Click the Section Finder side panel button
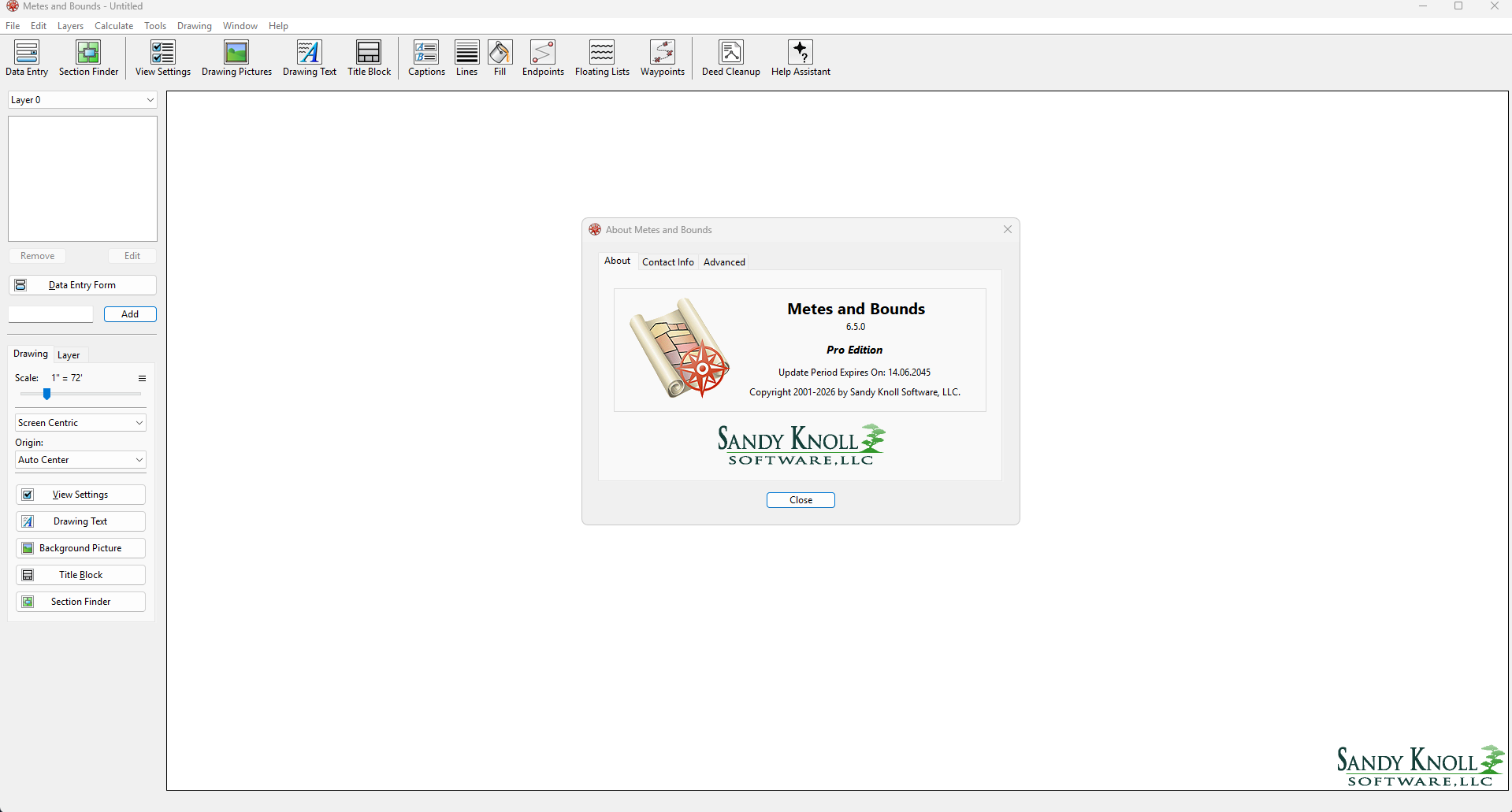1512x812 pixels. click(80, 602)
